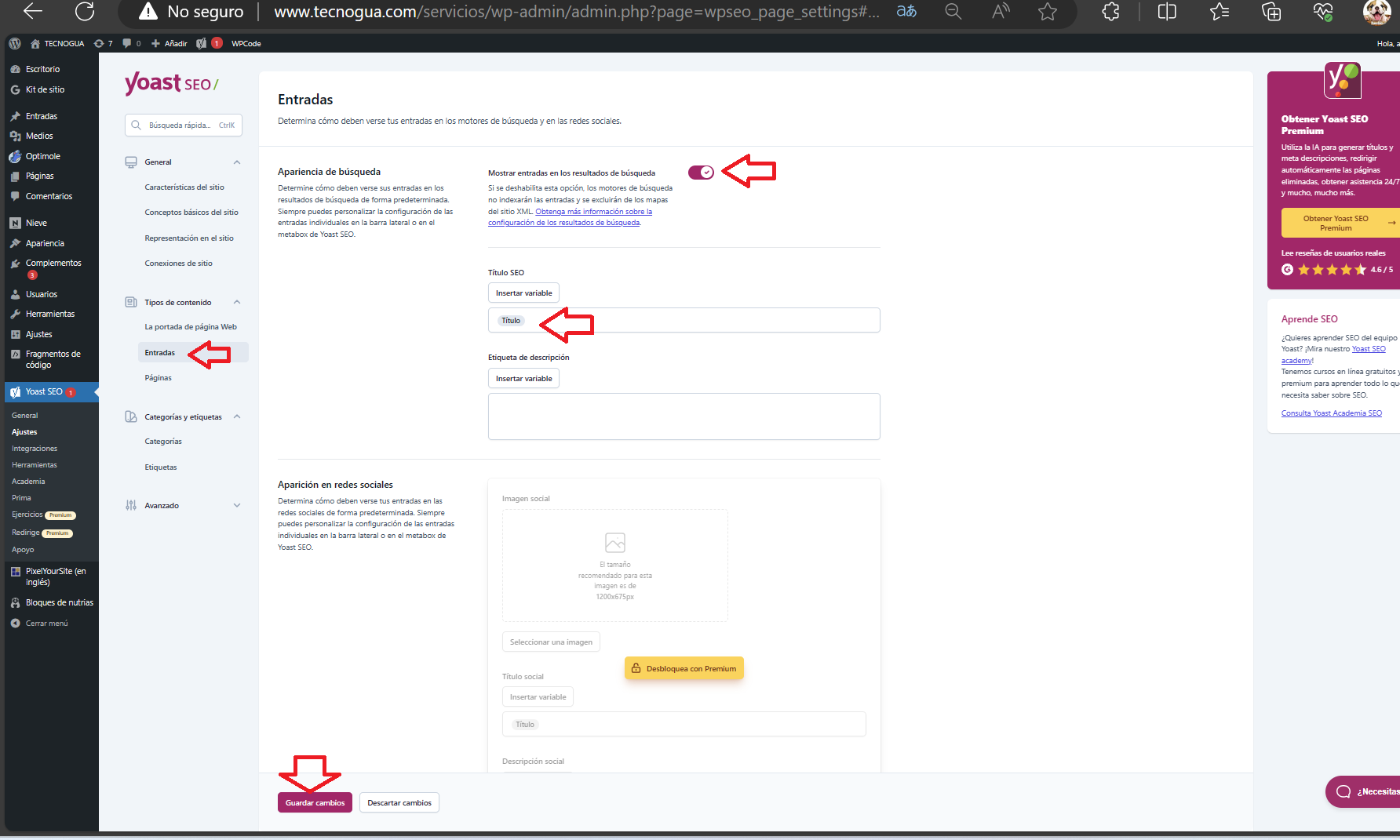1400x840 pixels.
Task: Click the browser profile avatar
Action: [1376, 11]
